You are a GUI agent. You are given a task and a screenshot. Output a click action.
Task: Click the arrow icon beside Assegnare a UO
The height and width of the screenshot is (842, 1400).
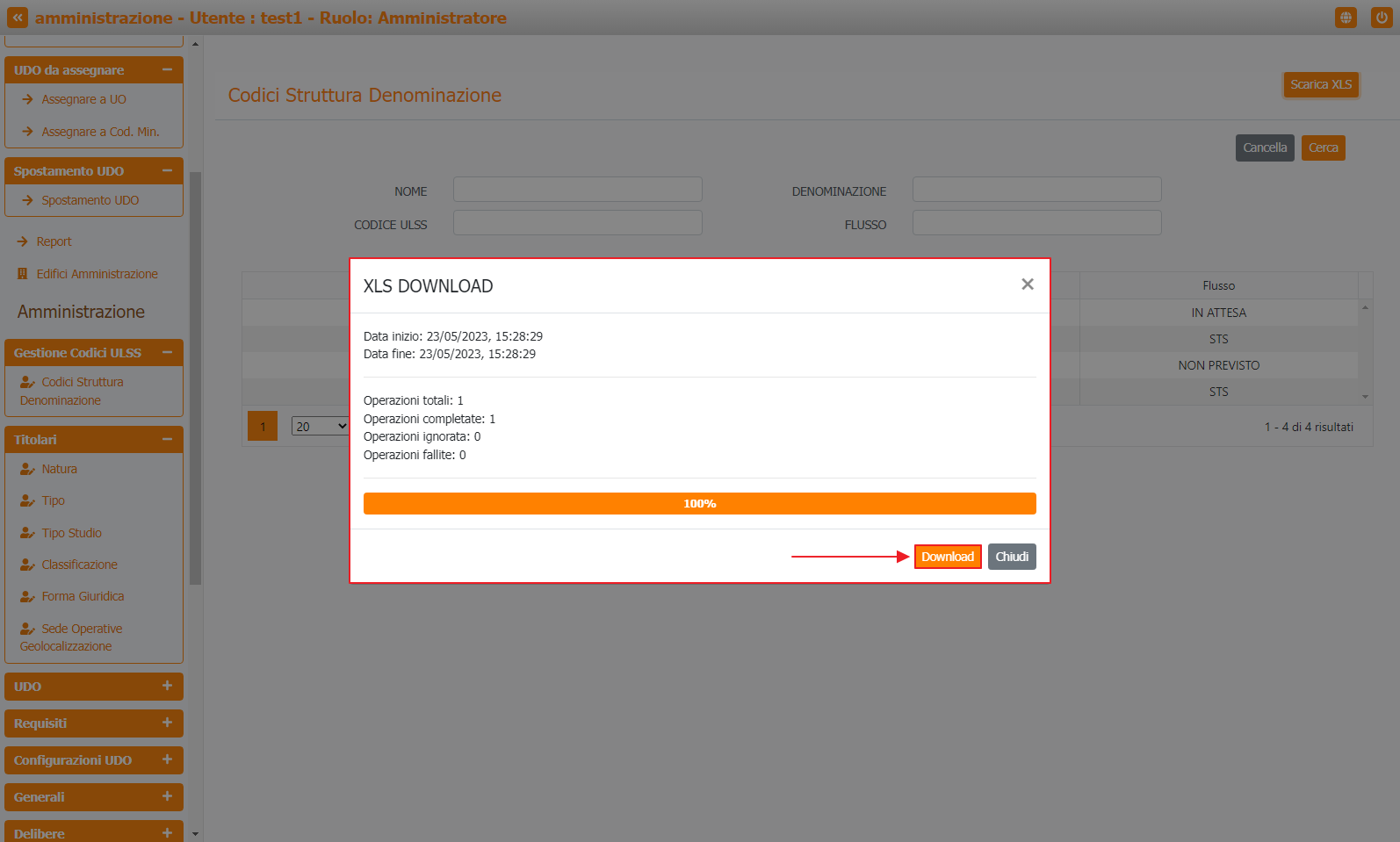tap(27, 99)
